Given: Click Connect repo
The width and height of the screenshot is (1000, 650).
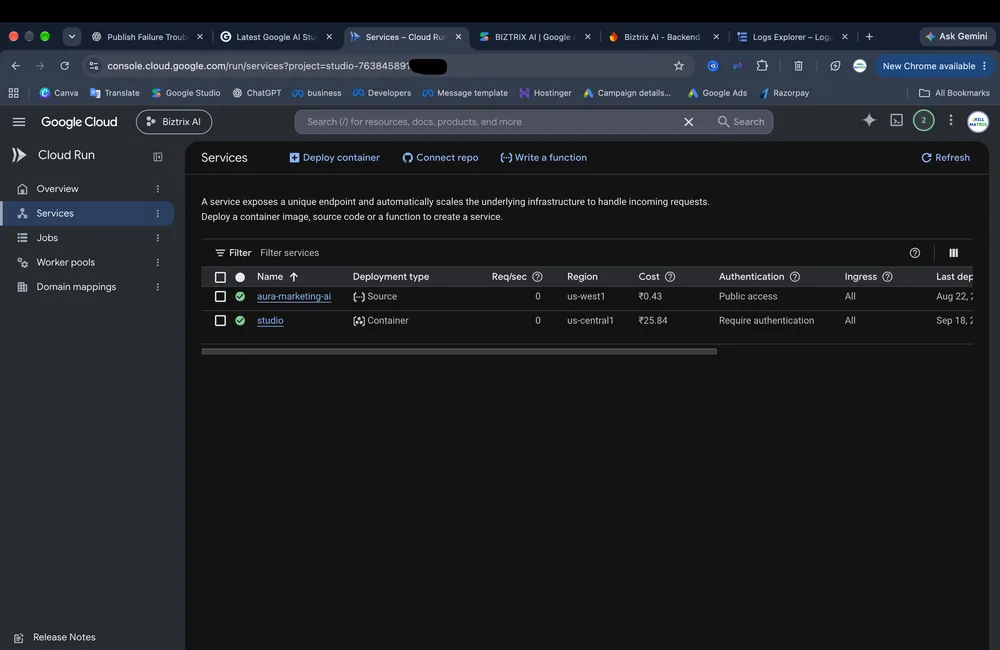Looking at the screenshot, I should pos(440,158).
